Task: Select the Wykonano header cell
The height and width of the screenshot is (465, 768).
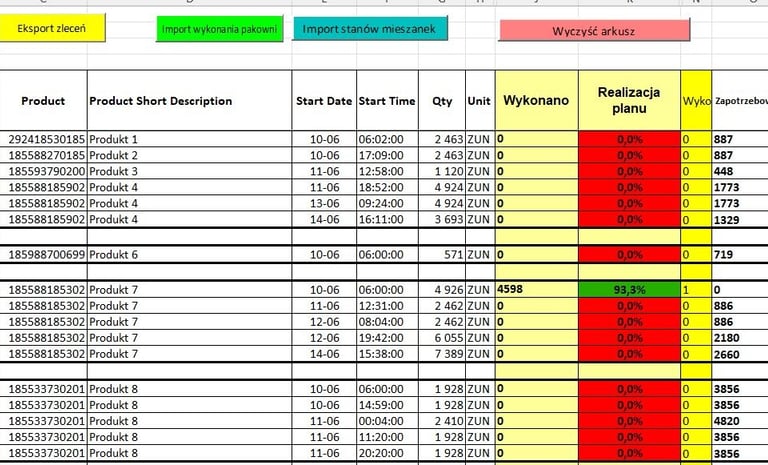Action: pos(537,100)
